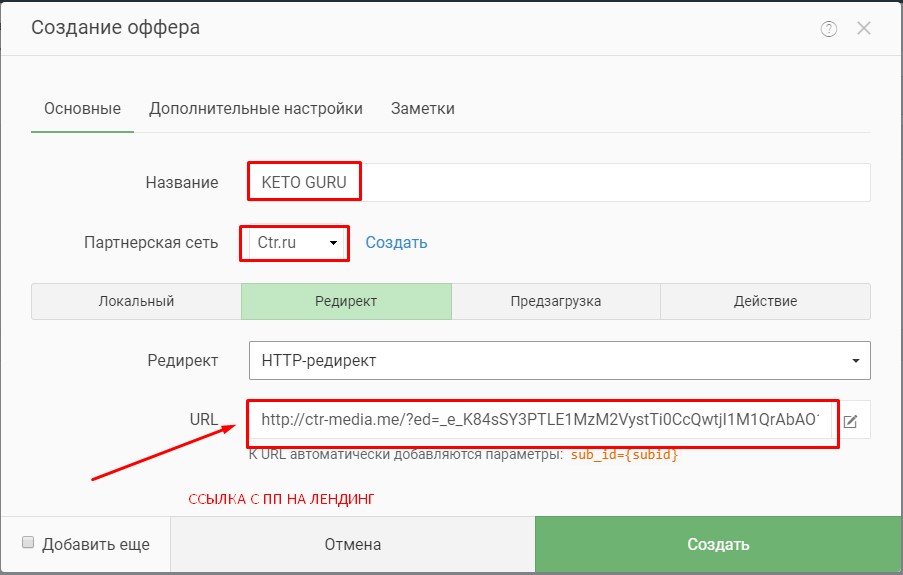903x575 pixels.
Task: Open the Дополнительные настройки tab
Action: pyautogui.click(x=256, y=108)
